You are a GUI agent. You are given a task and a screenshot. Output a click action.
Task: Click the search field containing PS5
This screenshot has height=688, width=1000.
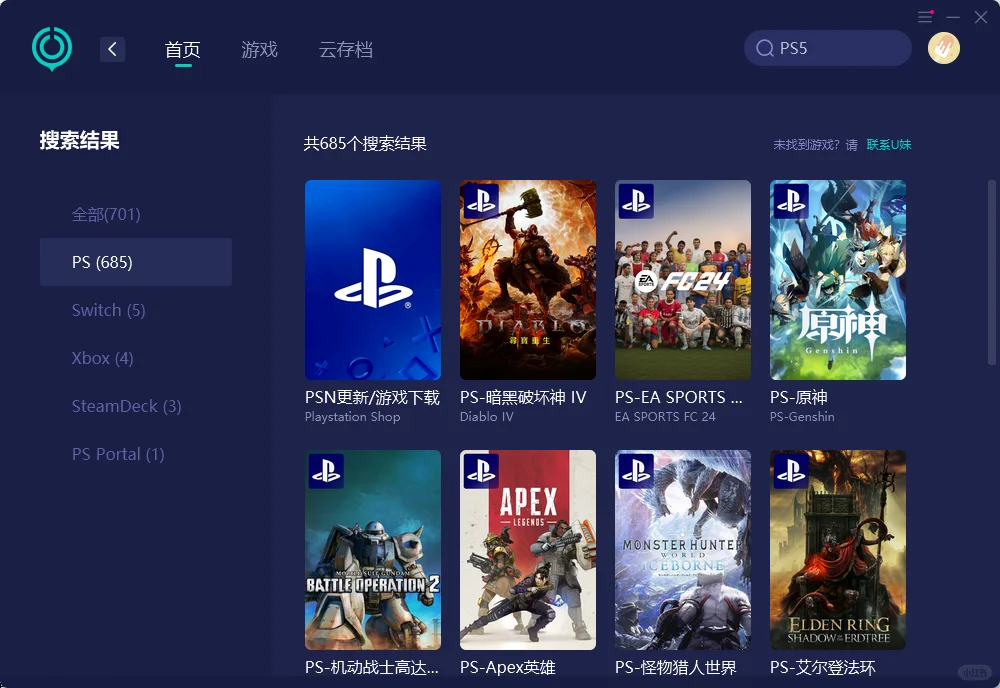[x=827, y=48]
